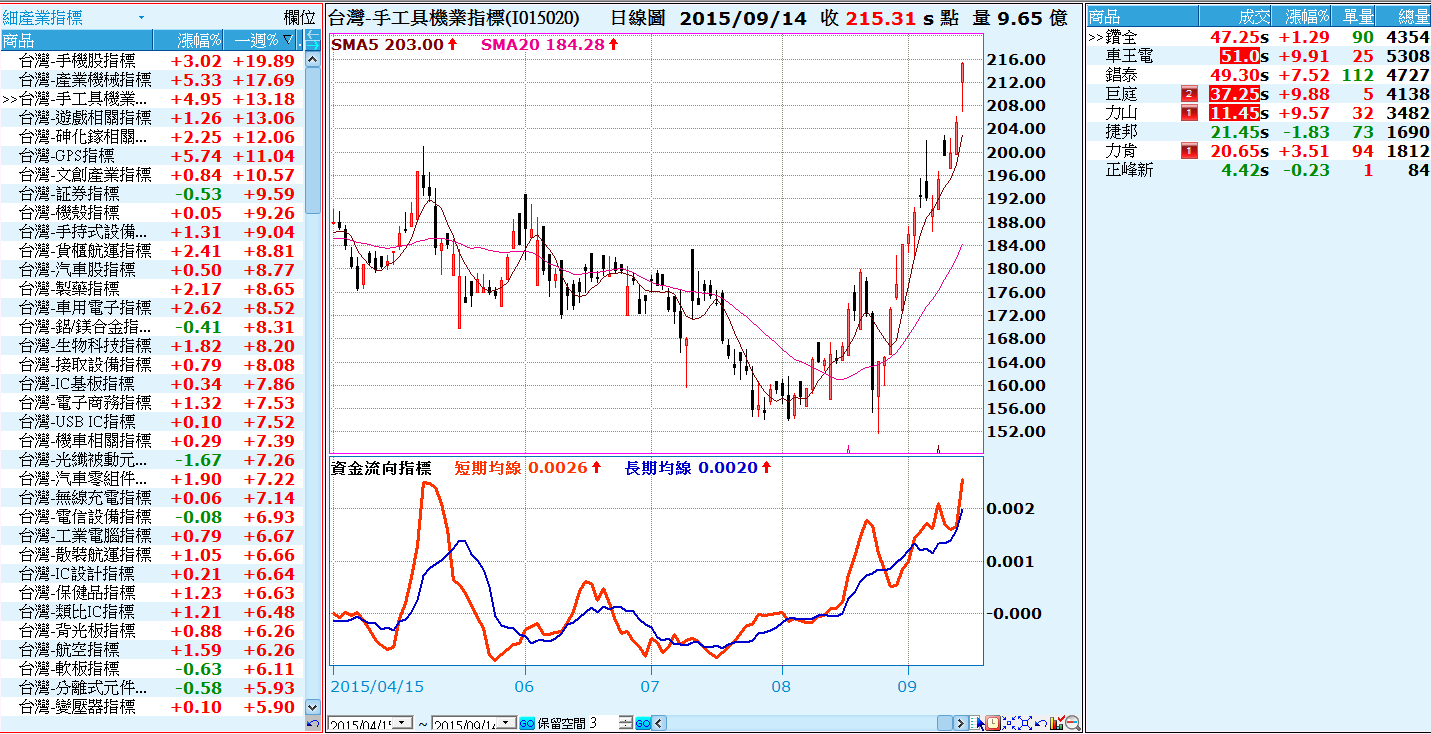Select 台灣-IC基板指標 row
The width and height of the screenshot is (1431, 734).
(x=152, y=383)
